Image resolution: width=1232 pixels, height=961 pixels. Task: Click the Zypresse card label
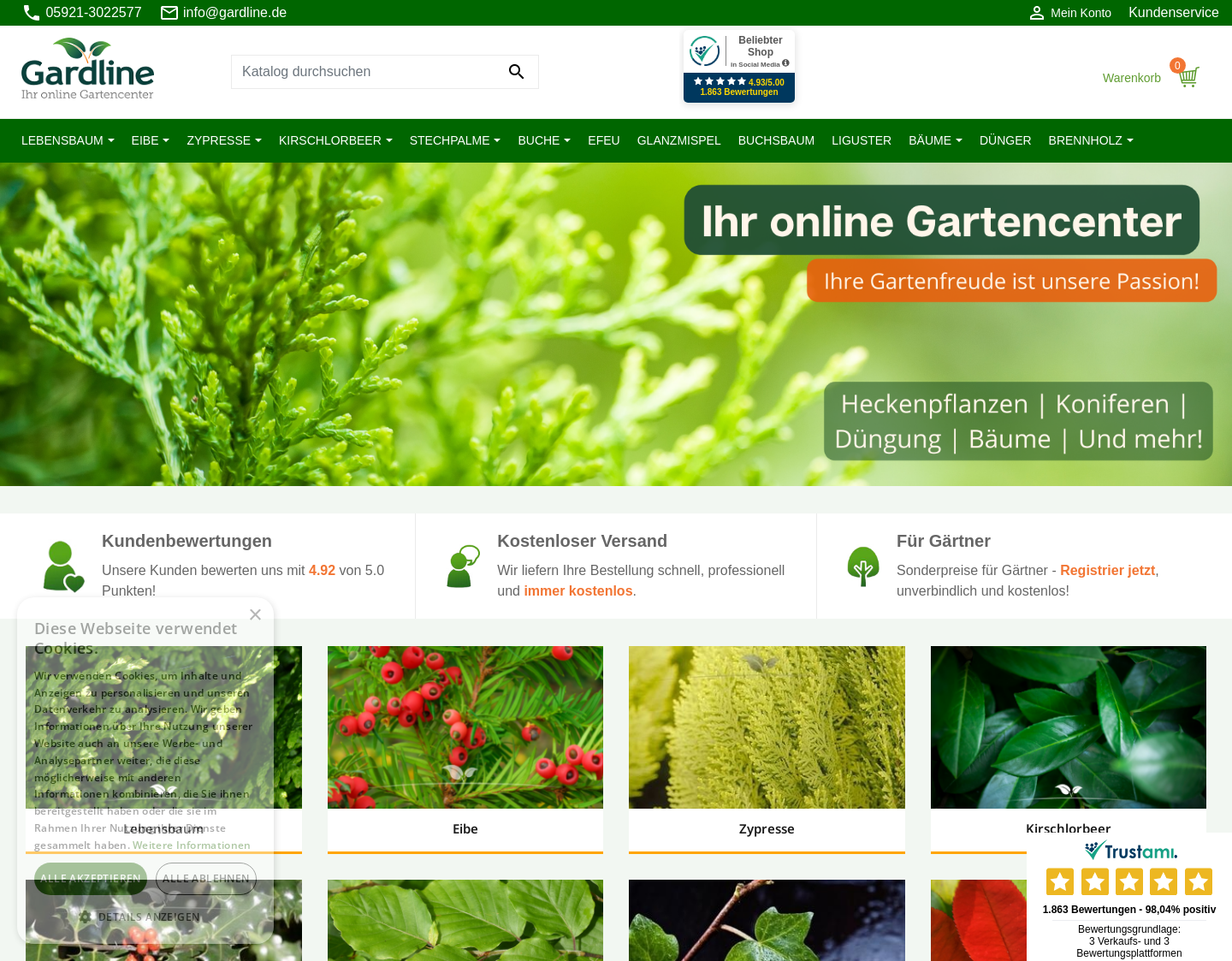pyautogui.click(x=767, y=828)
